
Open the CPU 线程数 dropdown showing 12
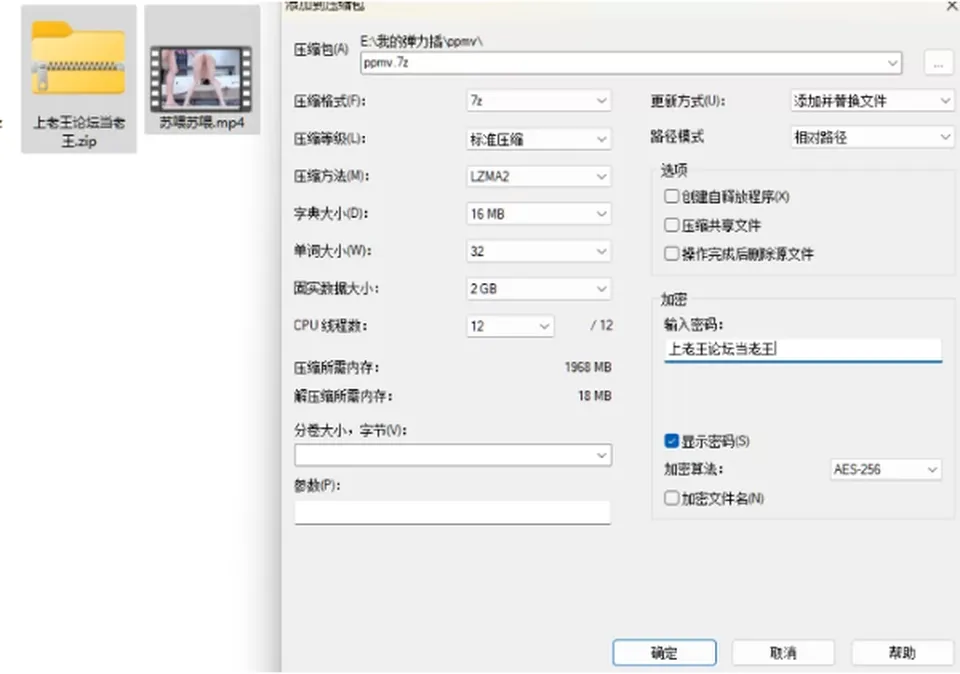[x=510, y=326]
